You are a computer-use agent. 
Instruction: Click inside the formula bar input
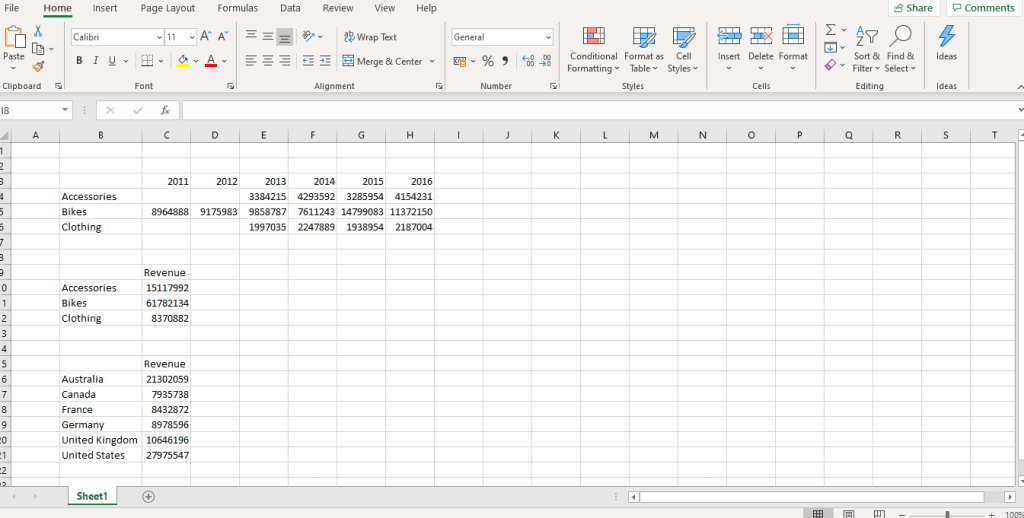coord(600,110)
